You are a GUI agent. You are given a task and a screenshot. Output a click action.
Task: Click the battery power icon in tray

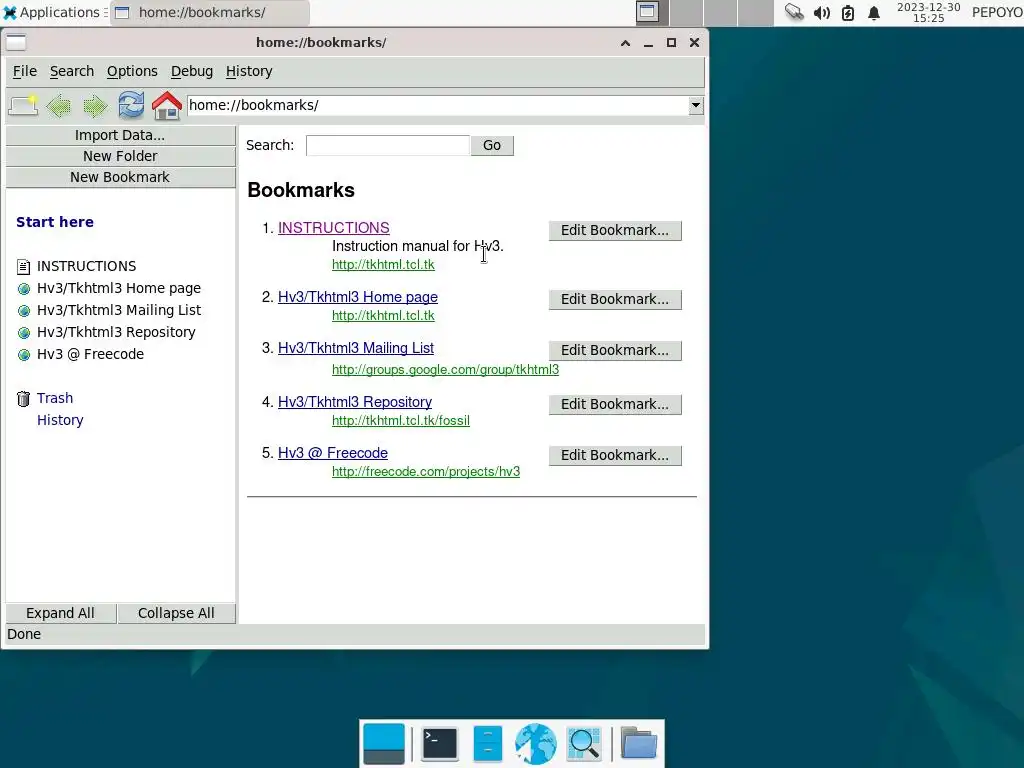point(848,13)
